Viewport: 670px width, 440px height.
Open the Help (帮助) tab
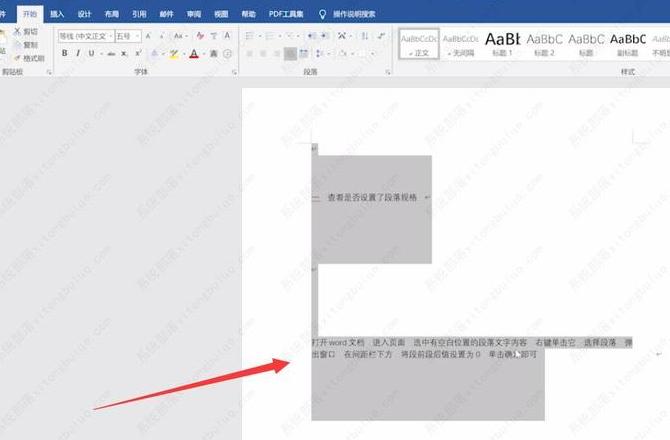coord(248,14)
